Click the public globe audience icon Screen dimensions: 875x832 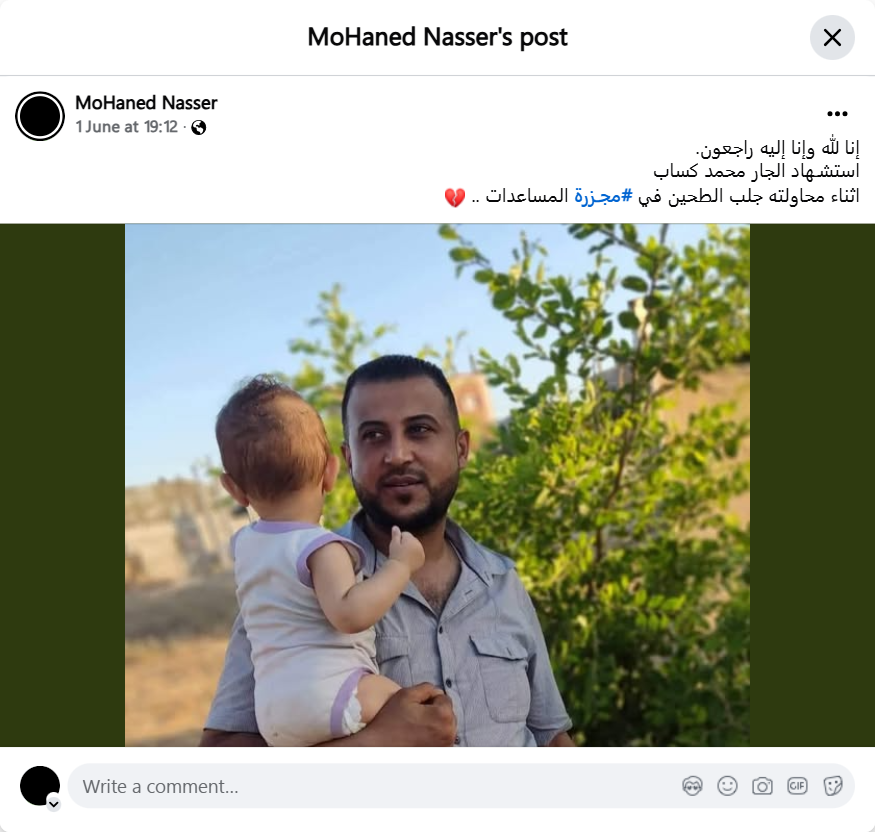(199, 128)
